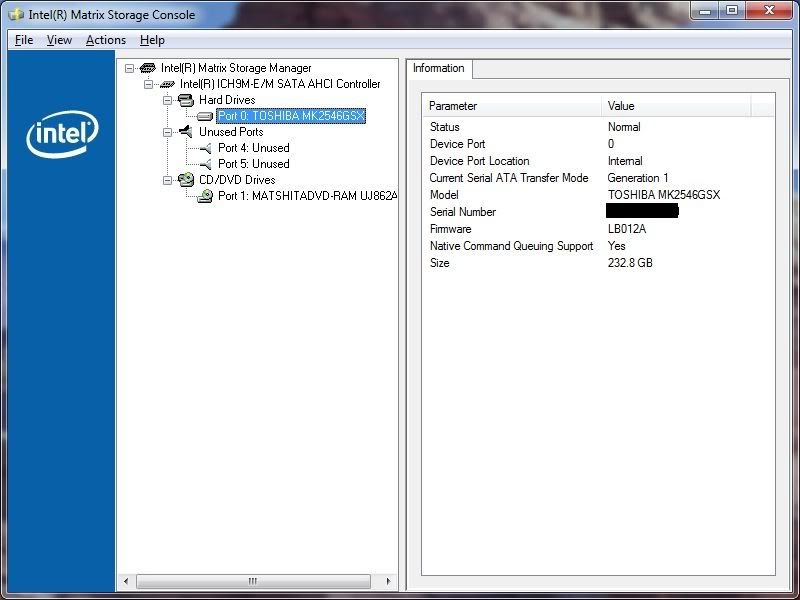Screen dimensions: 800x600
Task: Close the Matrix Storage Console window
Action: [769, 11]
